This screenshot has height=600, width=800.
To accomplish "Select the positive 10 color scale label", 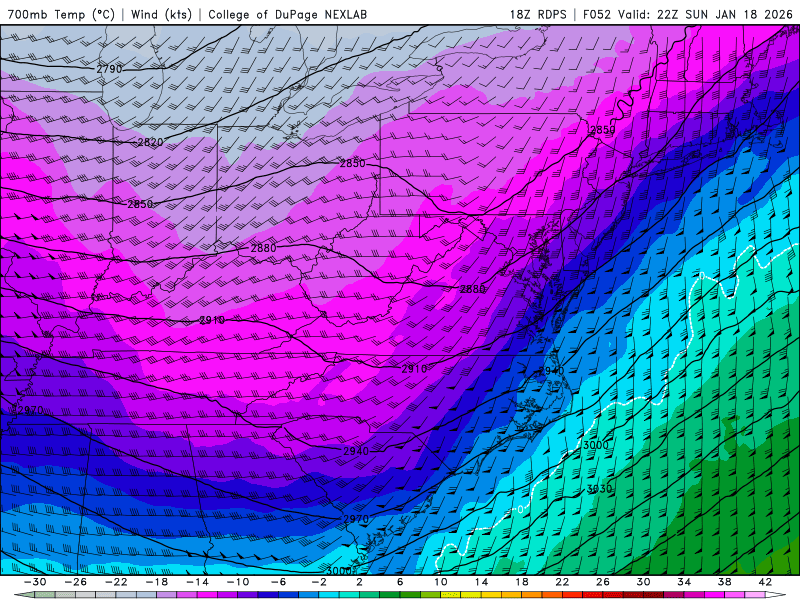I will coord(441,582).
